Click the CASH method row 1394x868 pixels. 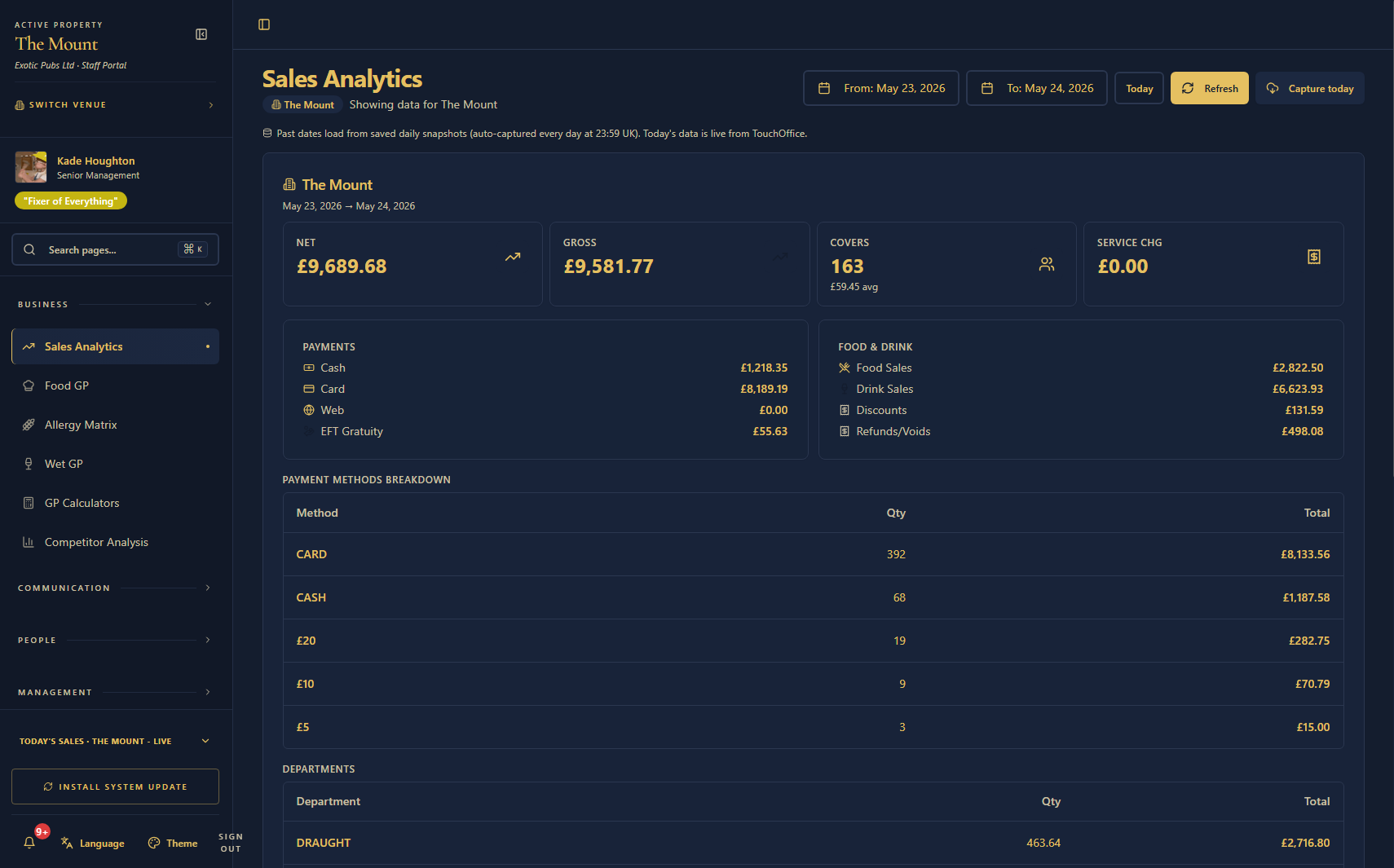coord(813,597)
